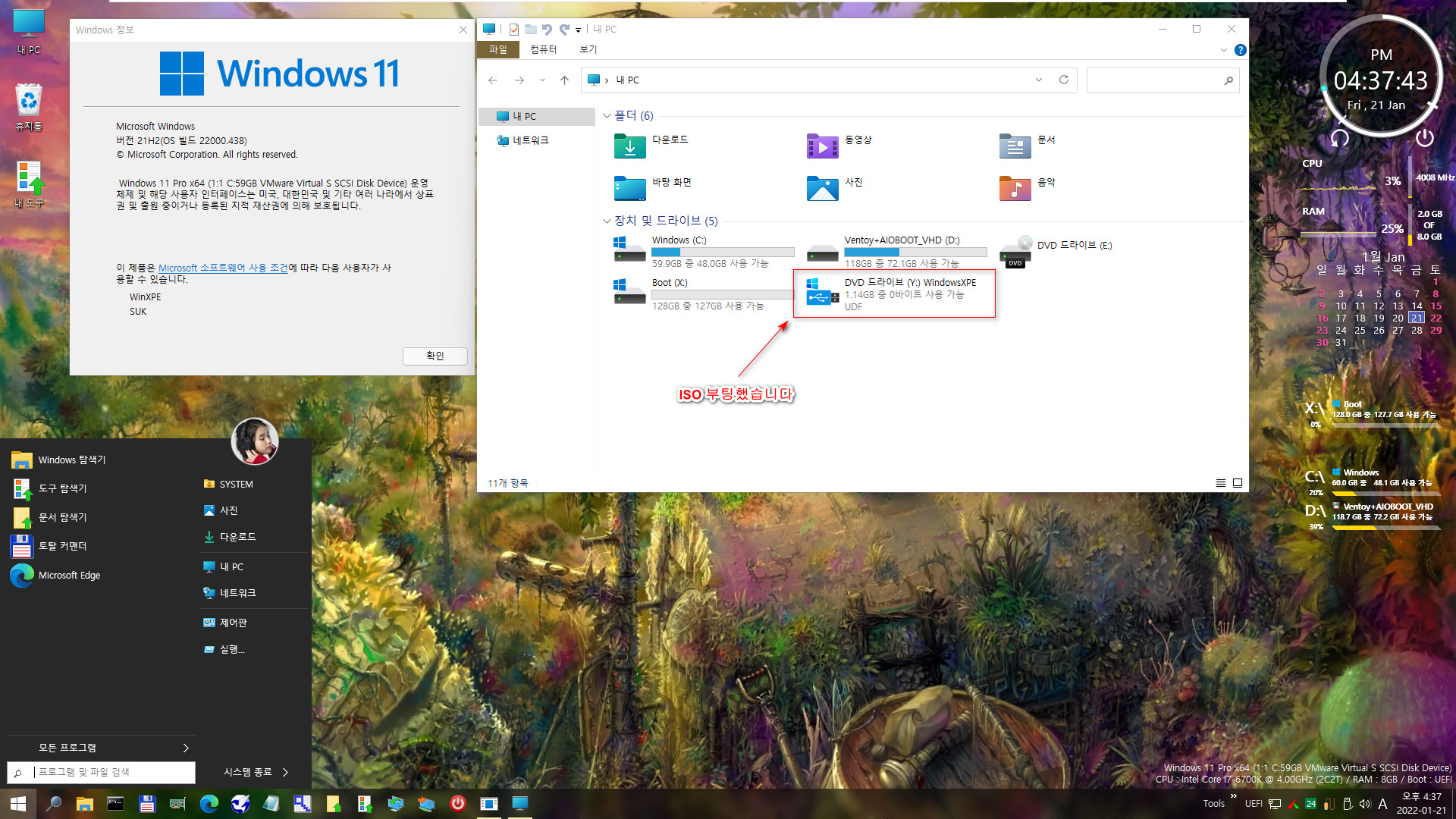Collapse the 폴더 (6) group
The image size is (1456, 819).
[x=607, y=116]
